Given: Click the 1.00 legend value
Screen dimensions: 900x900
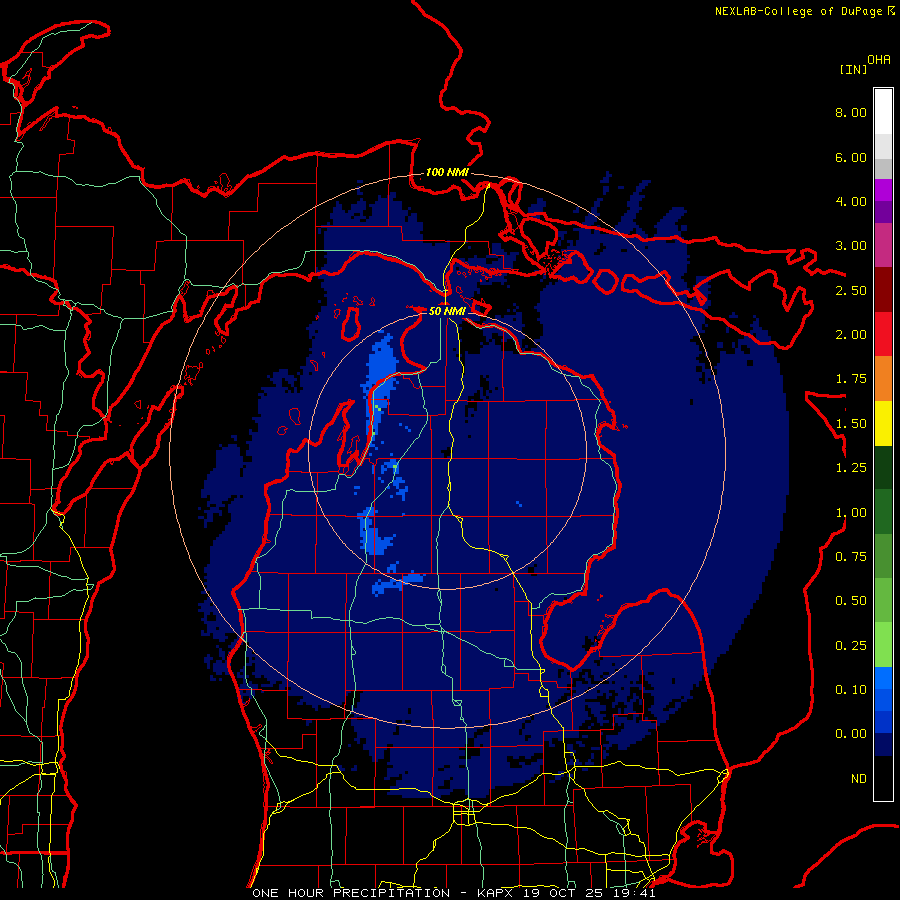Looking at the screenshot, I should pos(851,513).
